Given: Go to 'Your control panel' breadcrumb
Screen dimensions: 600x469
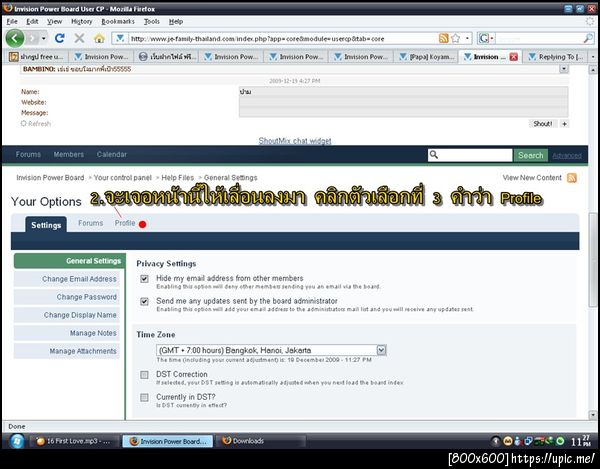Looking at the screenshot, I should (x=122, y=178).
